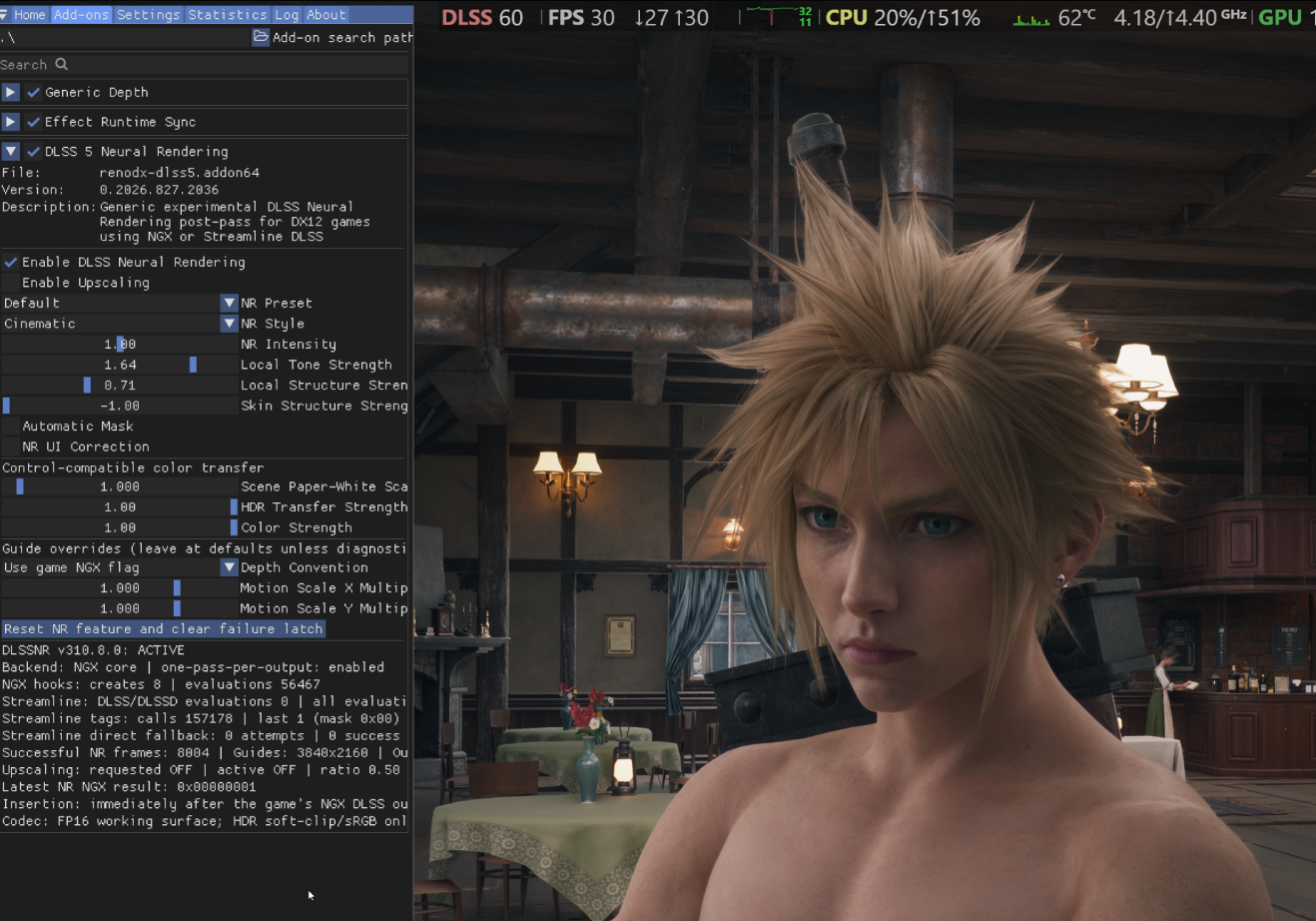Viewport: 1316px width, 921px height.
Task: Click the Backend: NGX core status line
Action: click(x=193, y=667)
